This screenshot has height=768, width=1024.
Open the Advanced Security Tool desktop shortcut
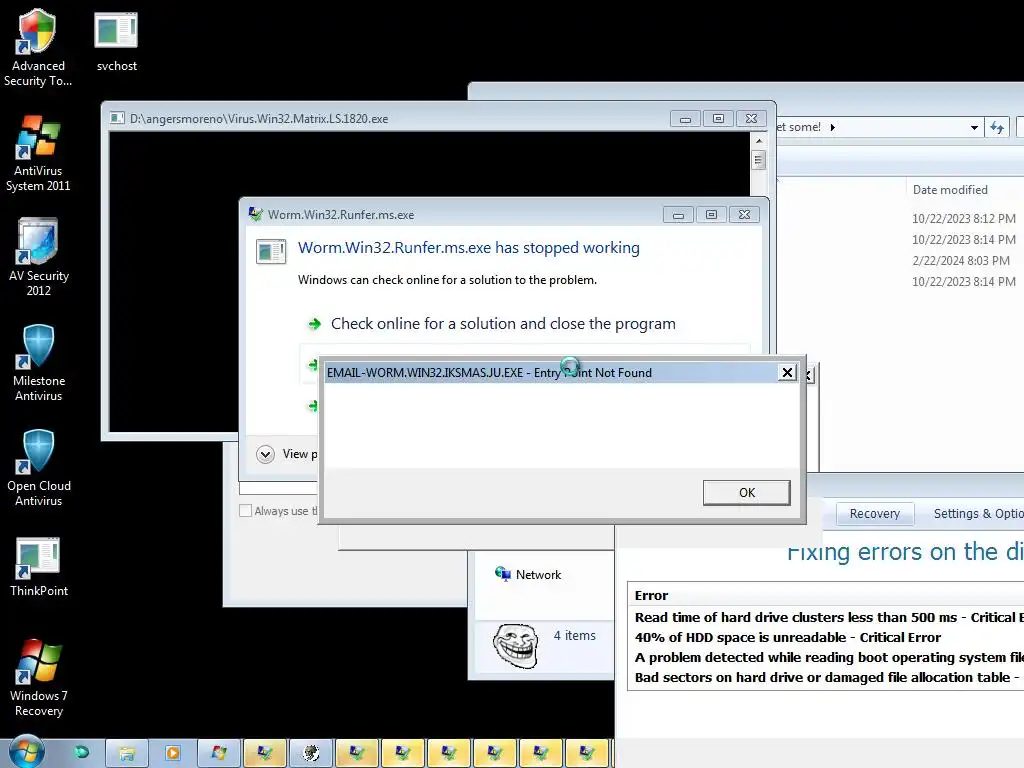pos(37,47)
